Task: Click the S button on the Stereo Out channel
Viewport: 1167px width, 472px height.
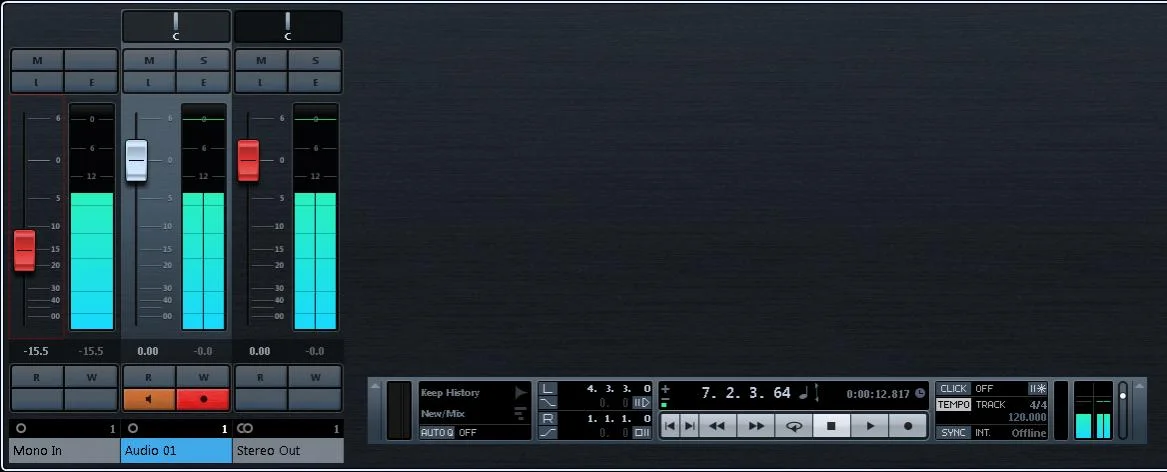Action: tap(315, 60)
